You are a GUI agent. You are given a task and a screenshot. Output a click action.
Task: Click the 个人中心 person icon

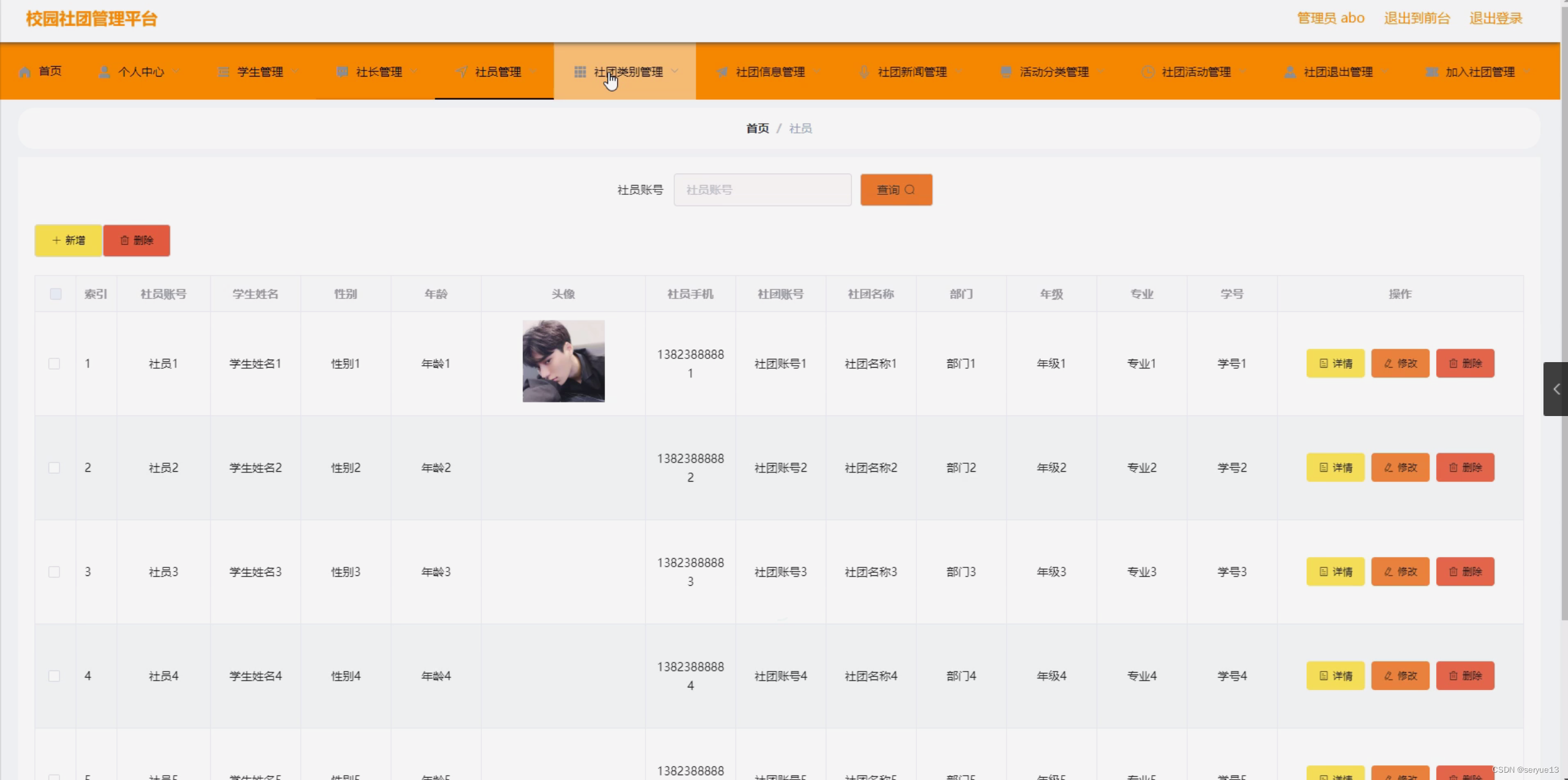pyautogui.click(x=104, y=71)
